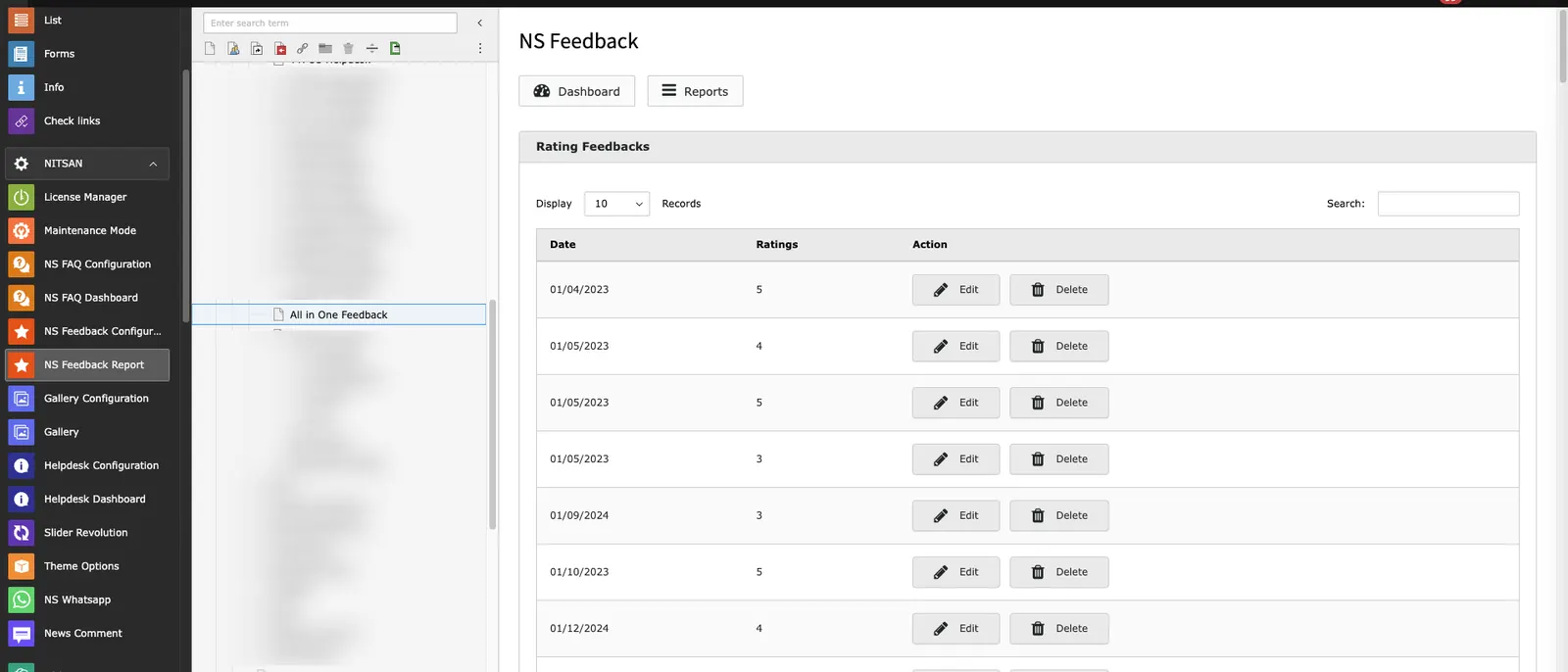Open the Forms module icon

[21, 54]
